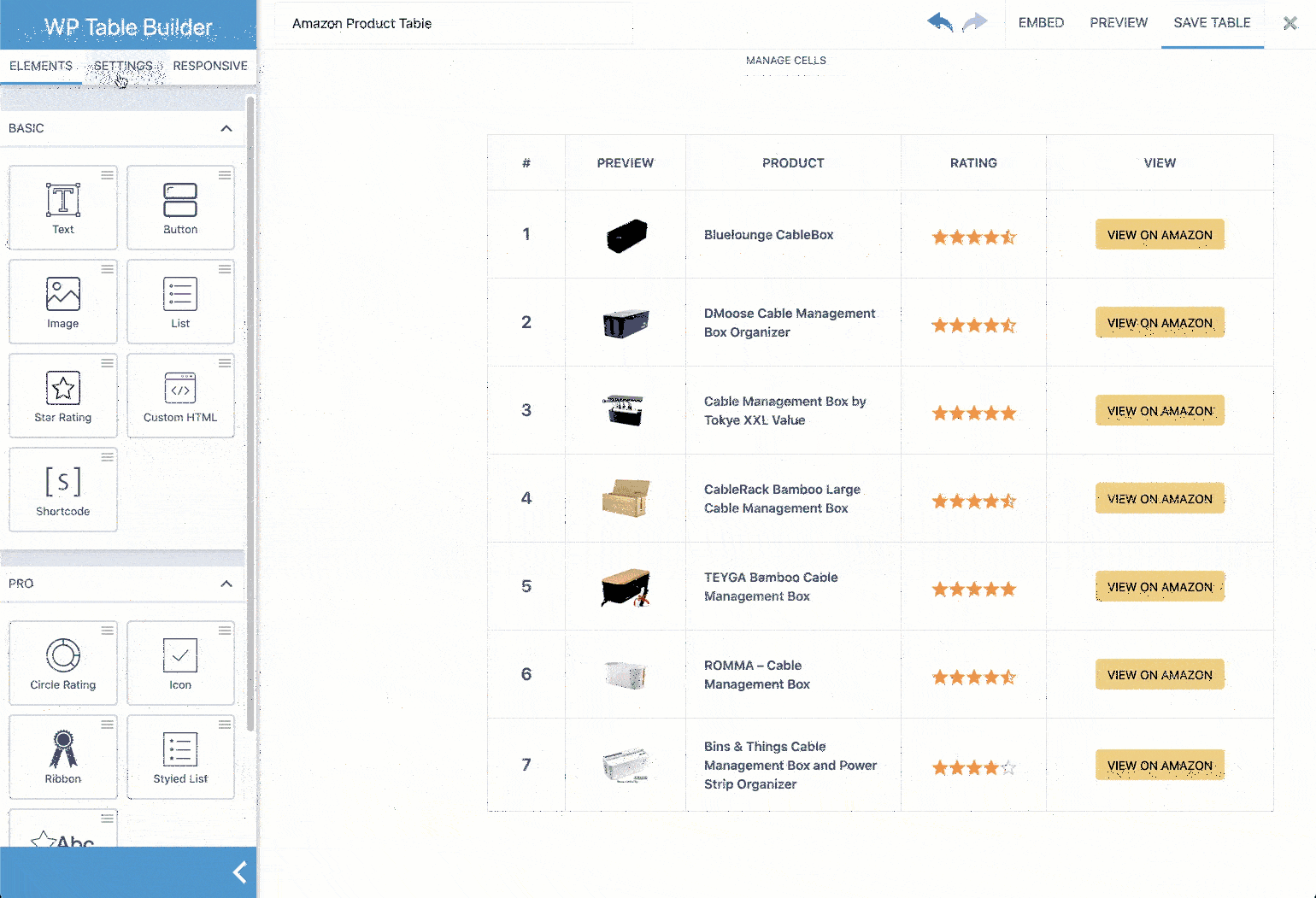Click the PRODUCT column header

pos(793,162)
